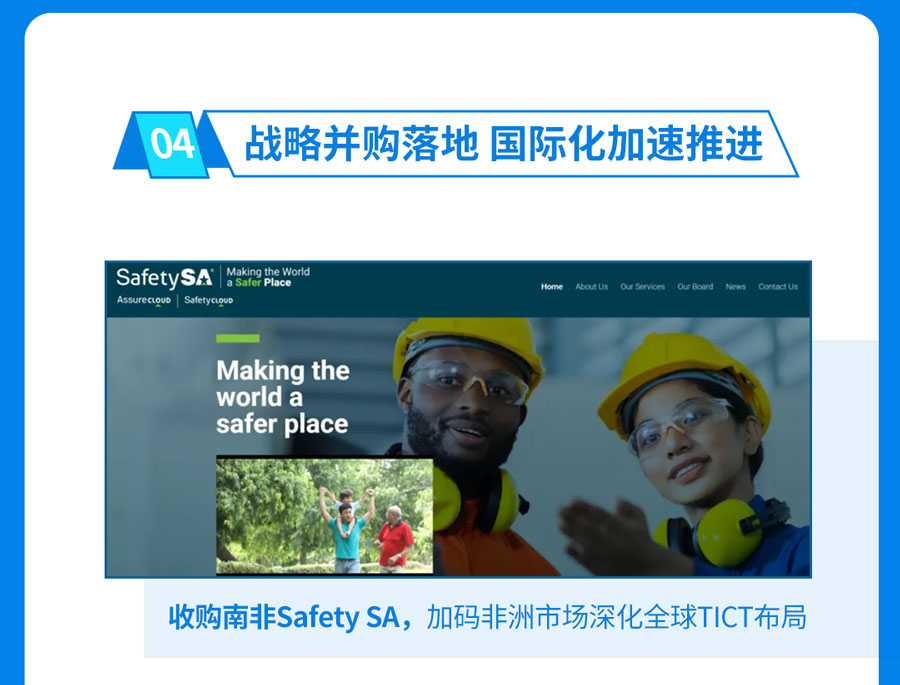Click the Making the world a safer place headline
The width and height of the screenshot is (900, 685).
point(282,397)
